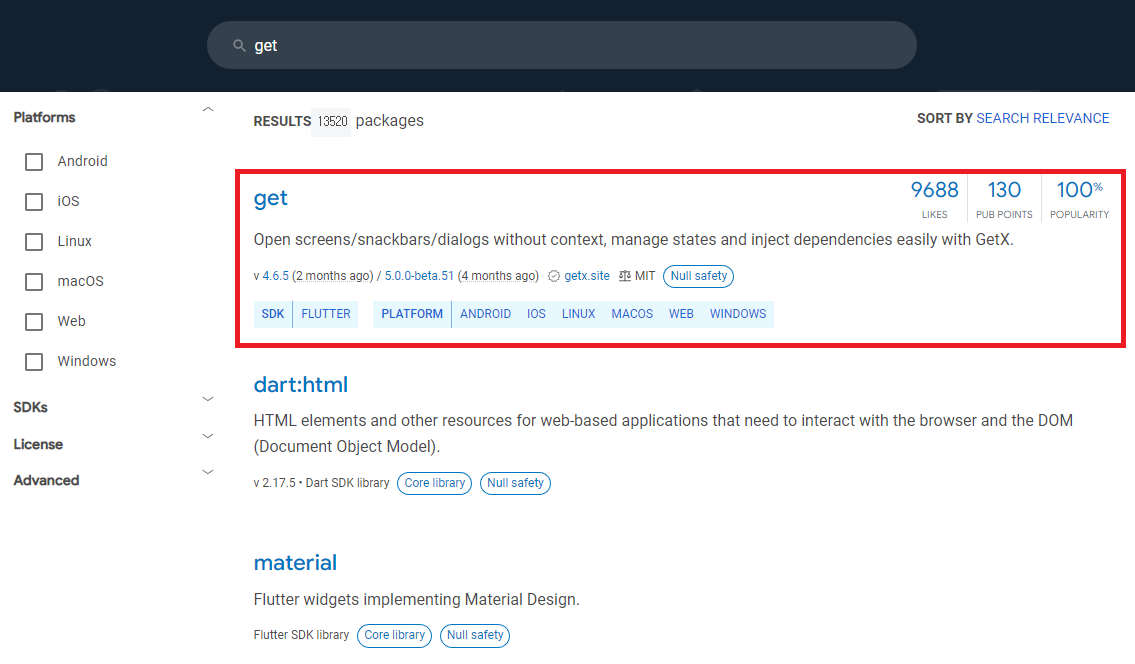Click the material description 'Flutter widgets implementing Material Design'
1135x664 pixels.
[x=416, y=600]
